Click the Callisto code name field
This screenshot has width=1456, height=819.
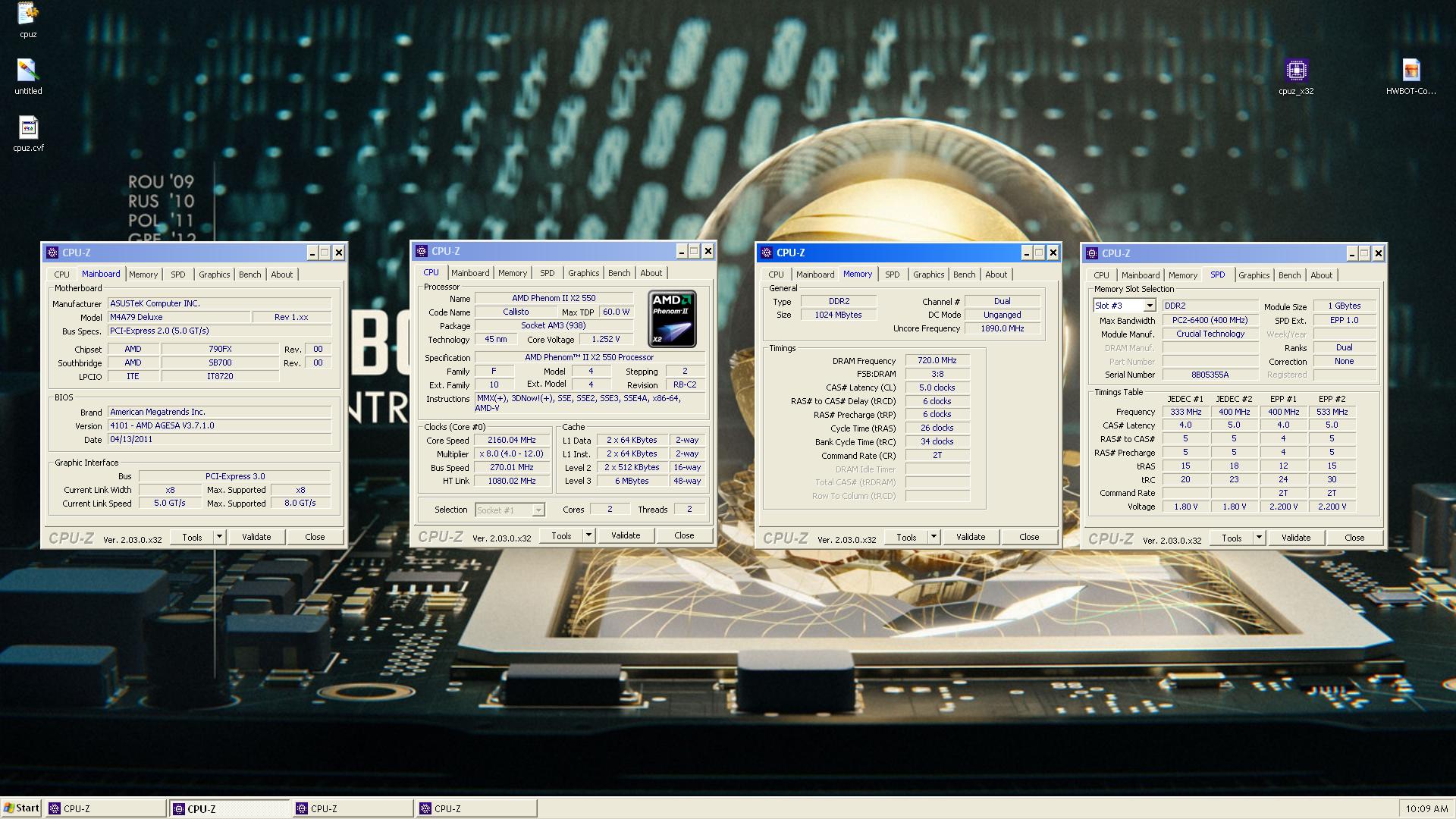tap(516, 312)
